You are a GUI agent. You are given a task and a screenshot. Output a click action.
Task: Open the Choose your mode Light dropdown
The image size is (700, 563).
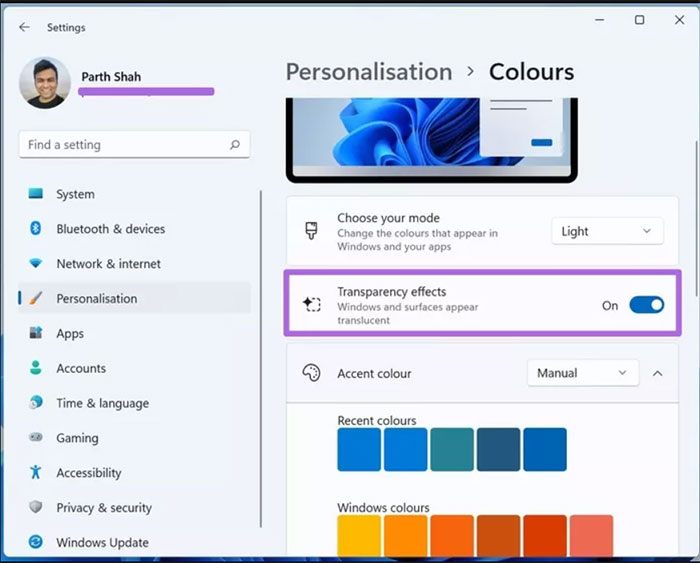[x=607, y=231]
